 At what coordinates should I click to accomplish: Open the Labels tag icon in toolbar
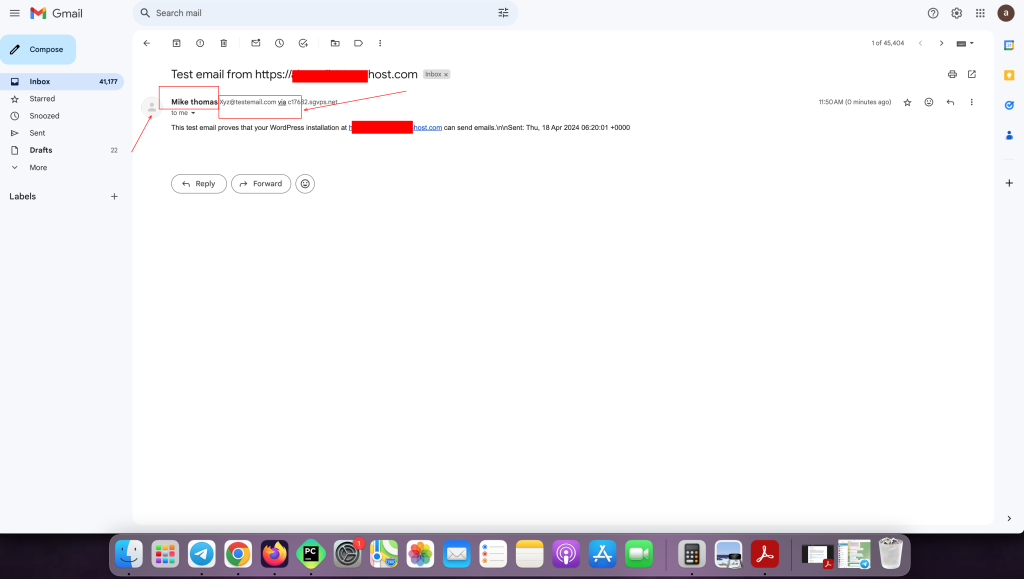pos(359,43)
